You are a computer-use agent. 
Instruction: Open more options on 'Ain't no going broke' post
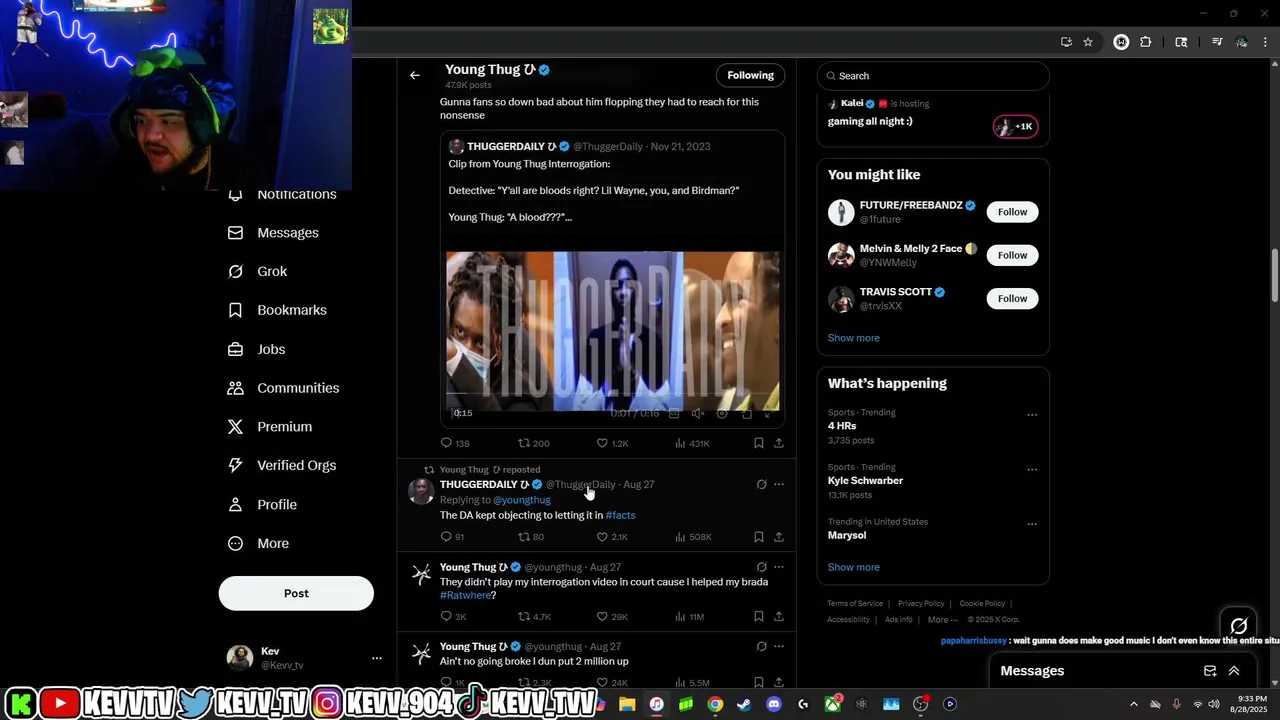click(779, 647)
